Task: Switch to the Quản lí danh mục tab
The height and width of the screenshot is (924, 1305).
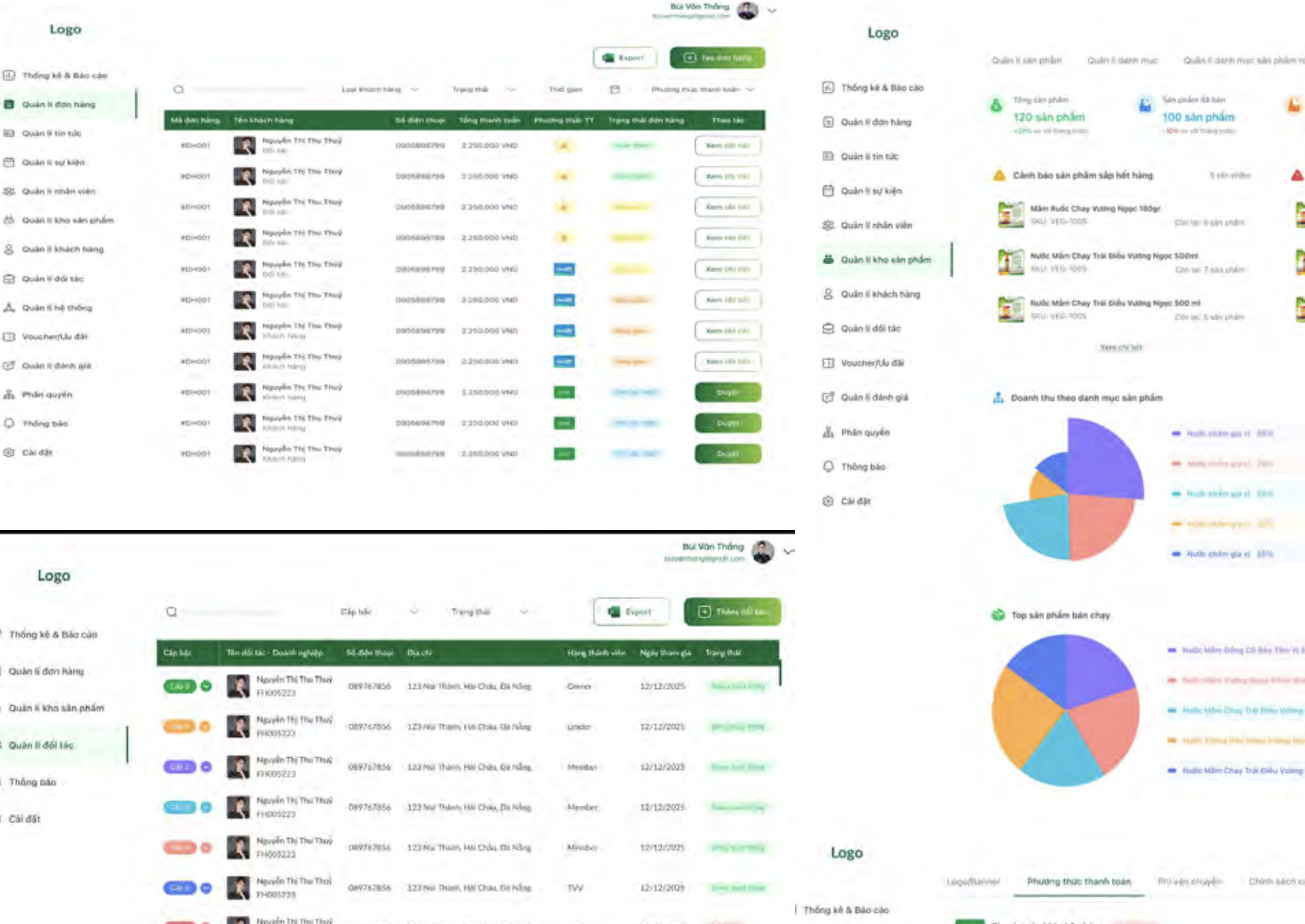Action: (1122, 60)
